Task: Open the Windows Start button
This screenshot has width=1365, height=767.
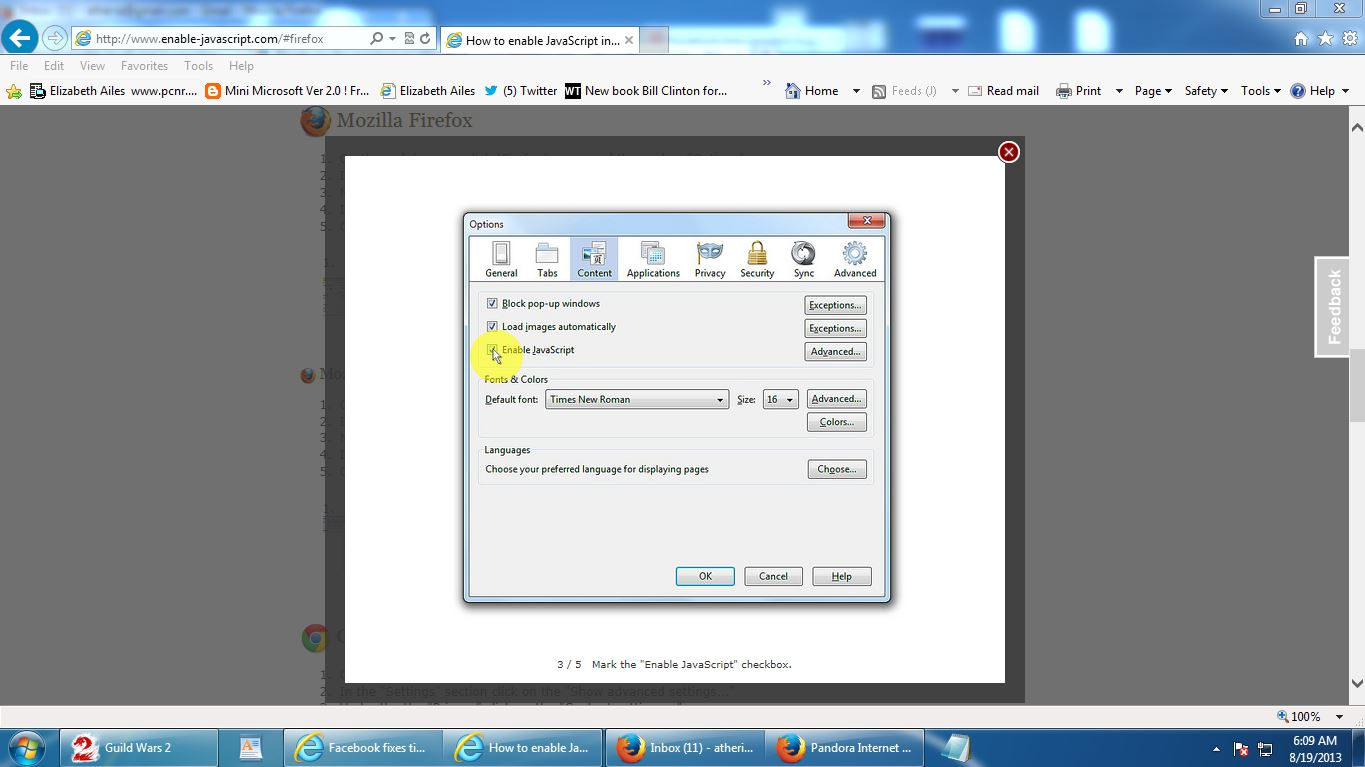Action: point(25,747)
